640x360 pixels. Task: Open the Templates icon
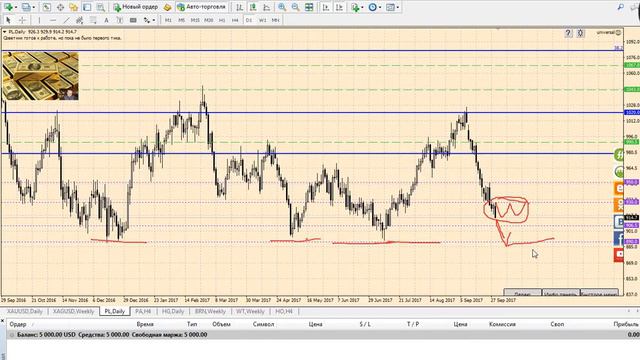click(x=390, y=7)
